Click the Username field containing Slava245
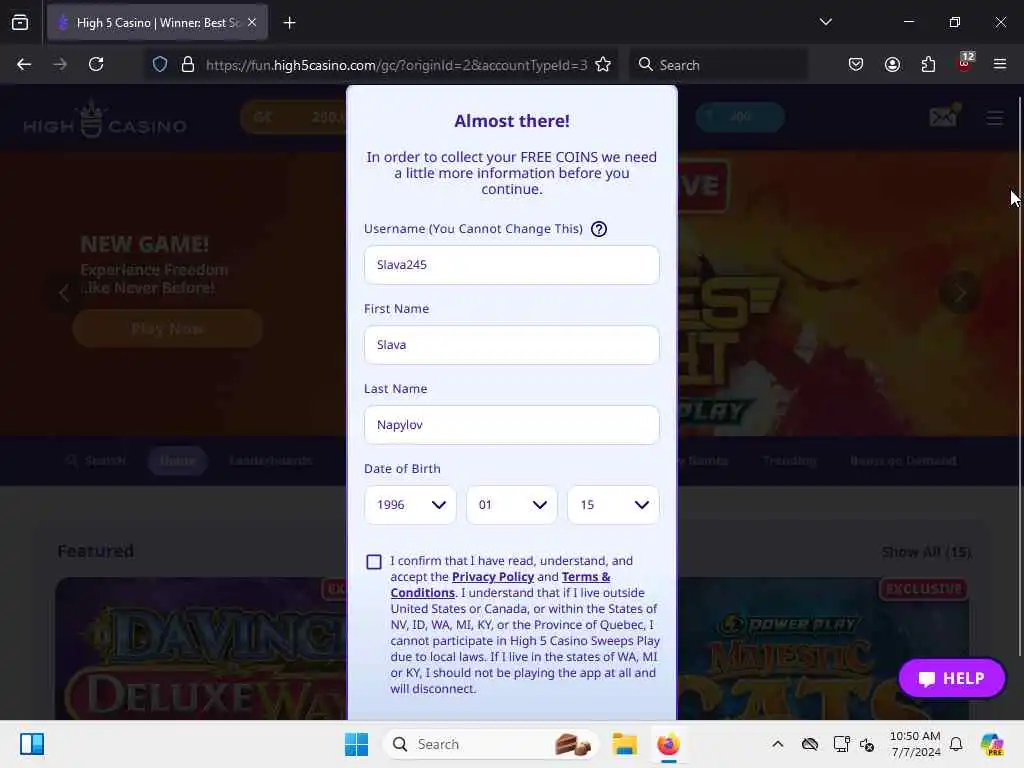The image size is (1024, 768). coord(511,264)
